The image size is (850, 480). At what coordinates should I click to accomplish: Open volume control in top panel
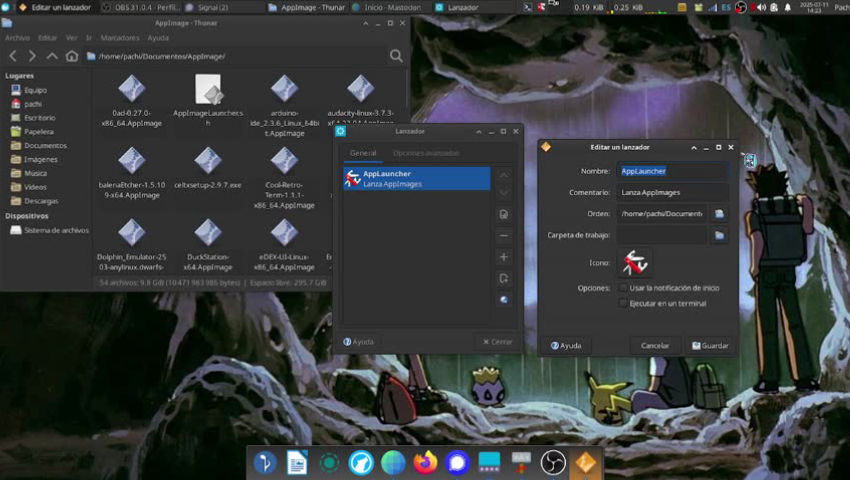pyautogui.click(x=762, y=8)
